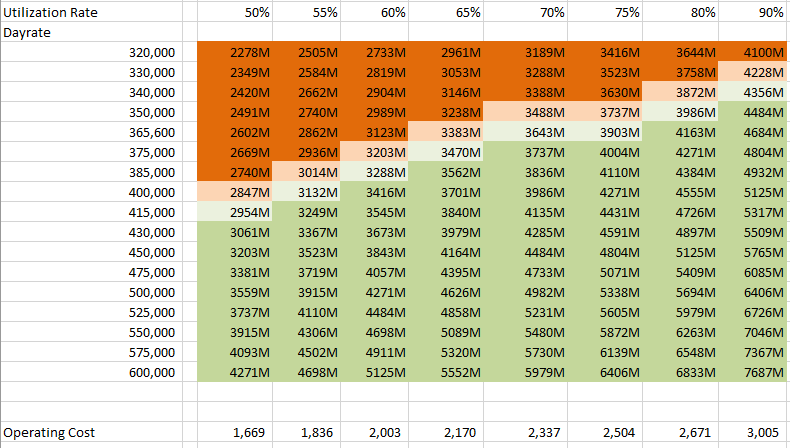Select the 5552M cell
This screenshot has width=790, height=448.
pyautogui.click(x=446, y=372)
